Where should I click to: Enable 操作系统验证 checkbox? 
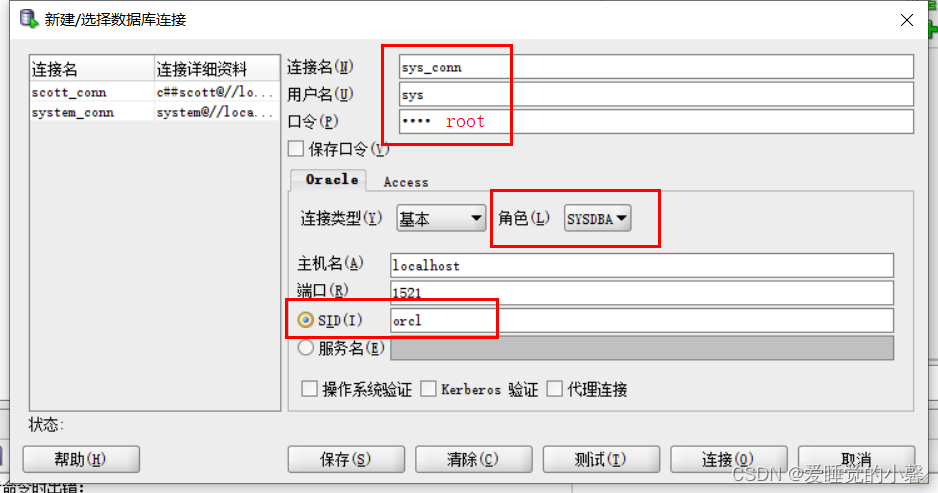309,389
